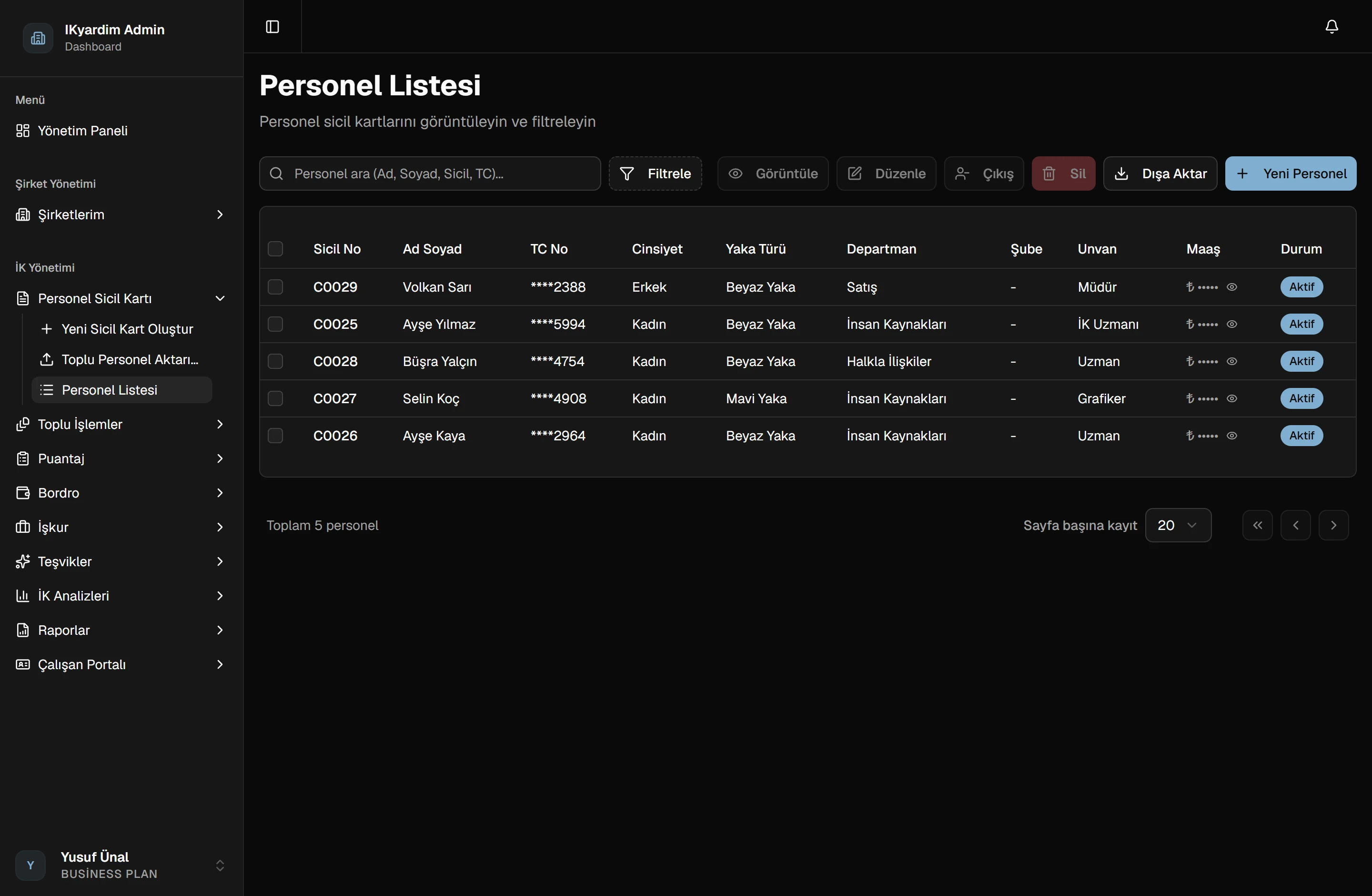Open the Yusuf Ünal account switcher arrows
This screenshot has height=896, width=1372.
(x=220, y=865)
